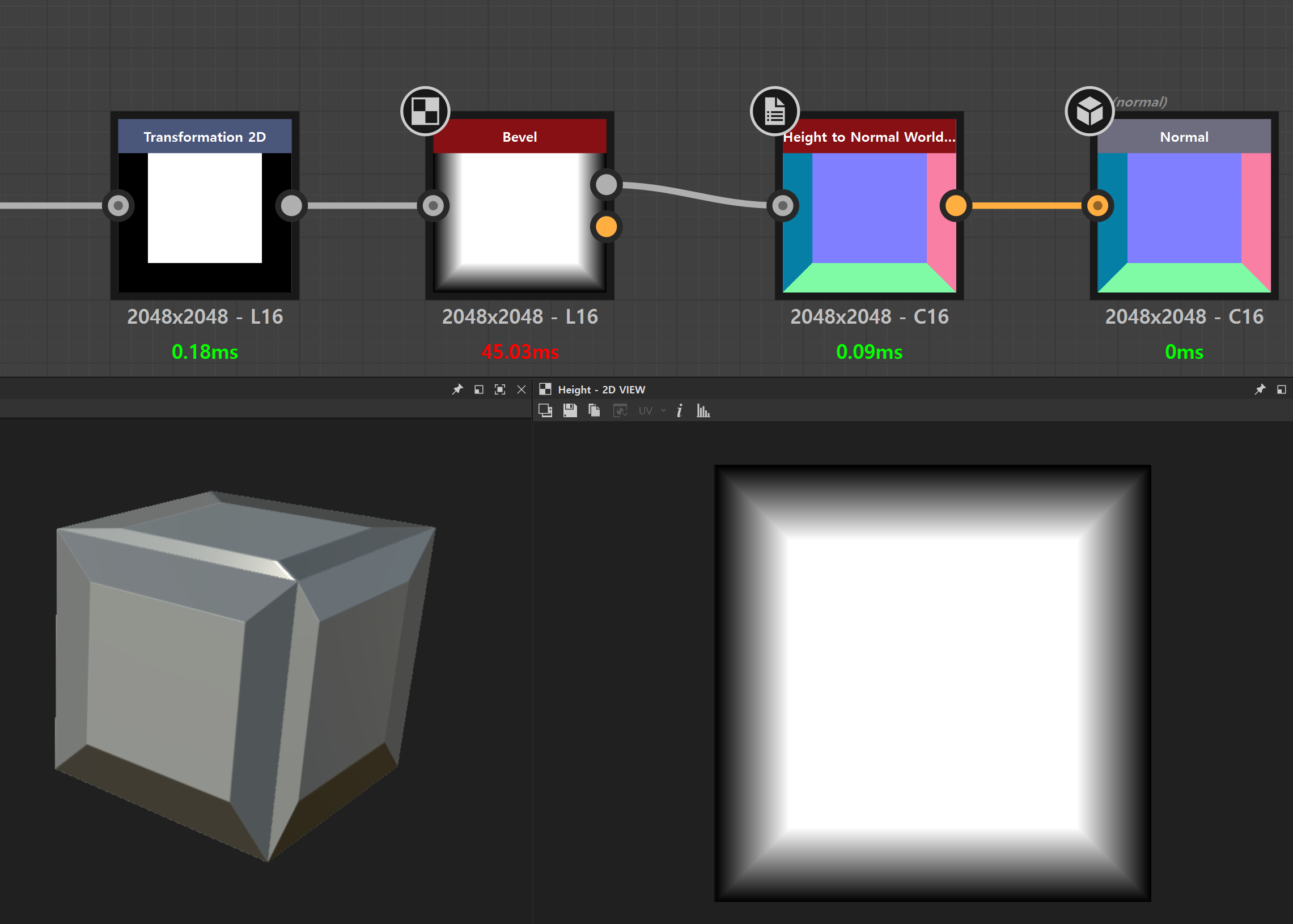The height and width of the screenshot is (924, 1293).
Task: Toggle the info 'i' icon in 2D view
Action: pos(679,411)
